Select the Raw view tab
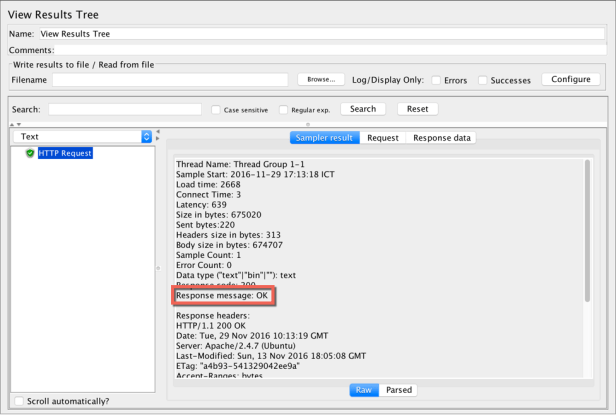Screen dimensions: 616x415 [366, 390]
